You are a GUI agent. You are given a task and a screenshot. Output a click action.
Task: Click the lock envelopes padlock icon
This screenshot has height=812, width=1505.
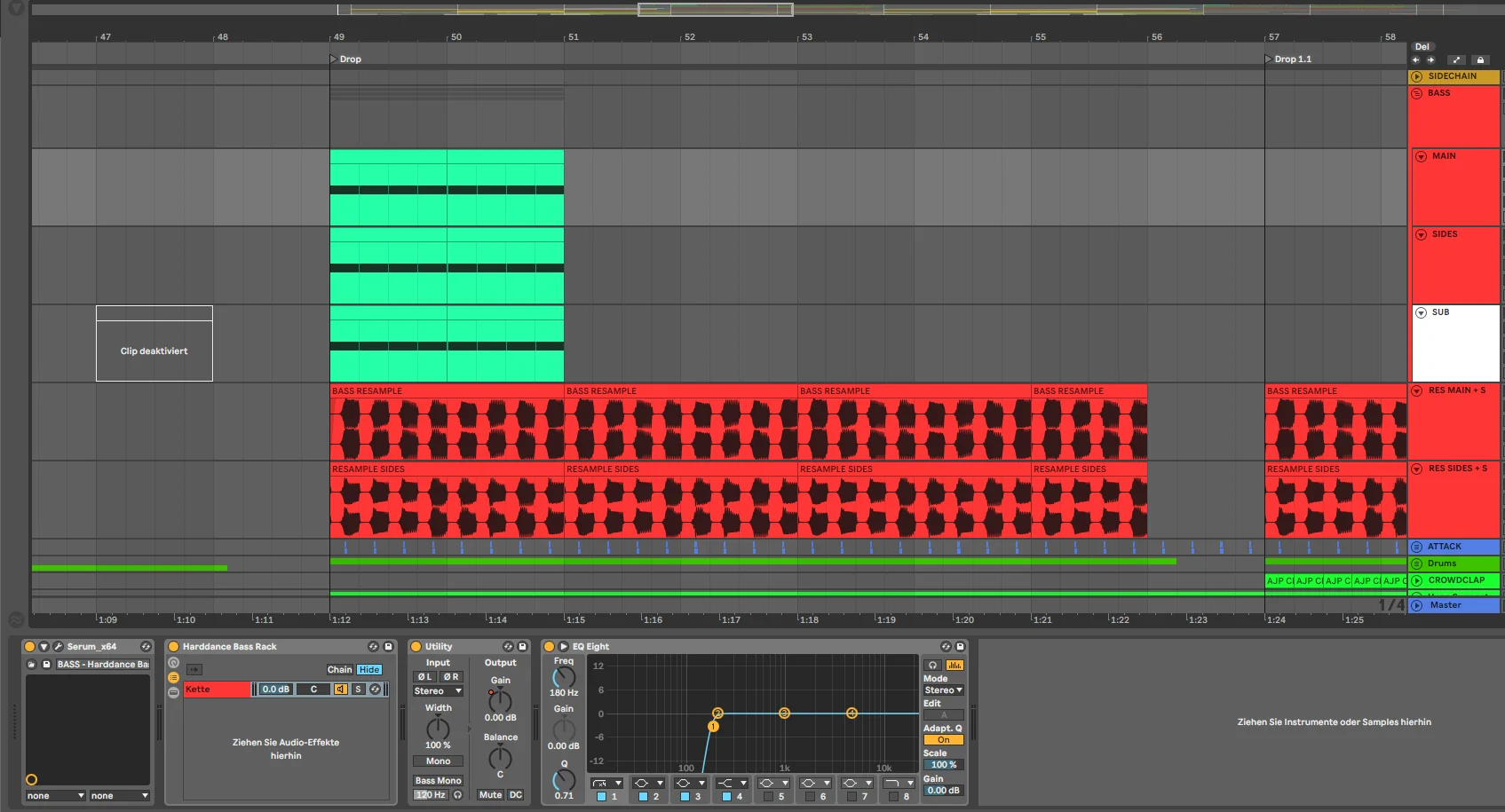[x=1479, y=60]
